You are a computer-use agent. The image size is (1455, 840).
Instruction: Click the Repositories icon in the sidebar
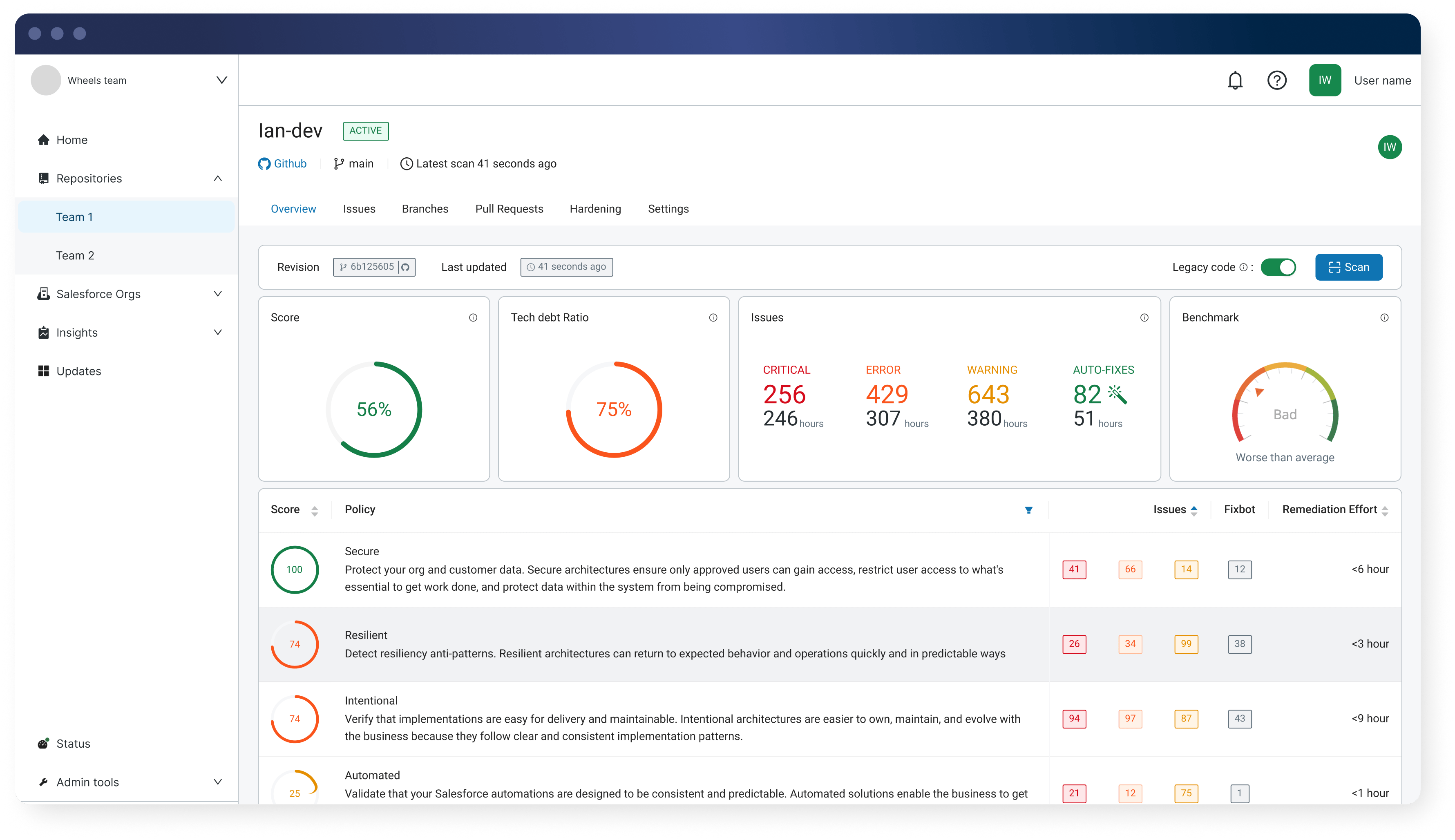click(x=43, y=178)
